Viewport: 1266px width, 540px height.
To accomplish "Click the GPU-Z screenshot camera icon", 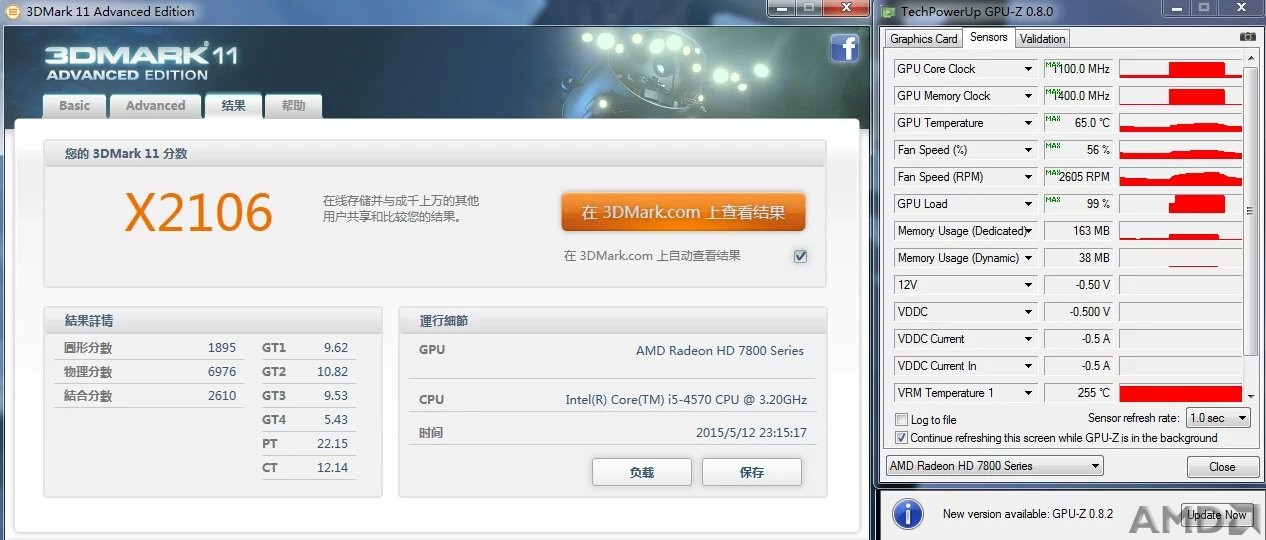I will click(x=1247, y=37).
